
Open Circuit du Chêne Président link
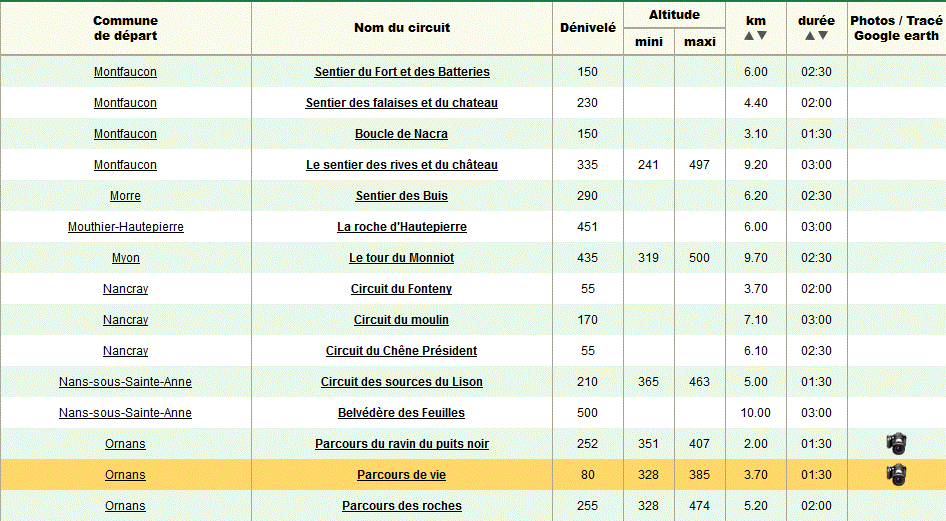[x=401, y=351]
